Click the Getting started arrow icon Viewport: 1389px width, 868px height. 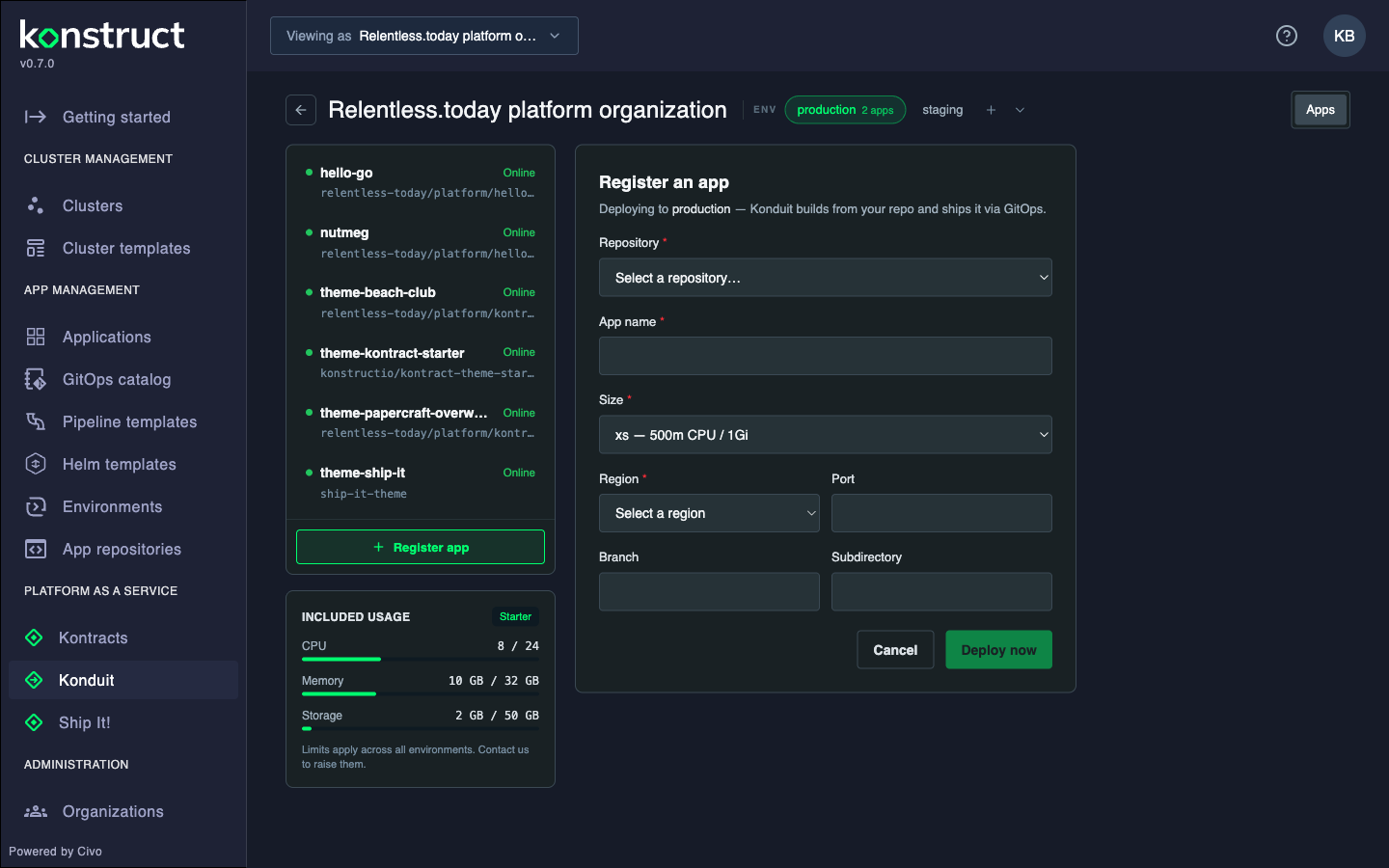36,117
